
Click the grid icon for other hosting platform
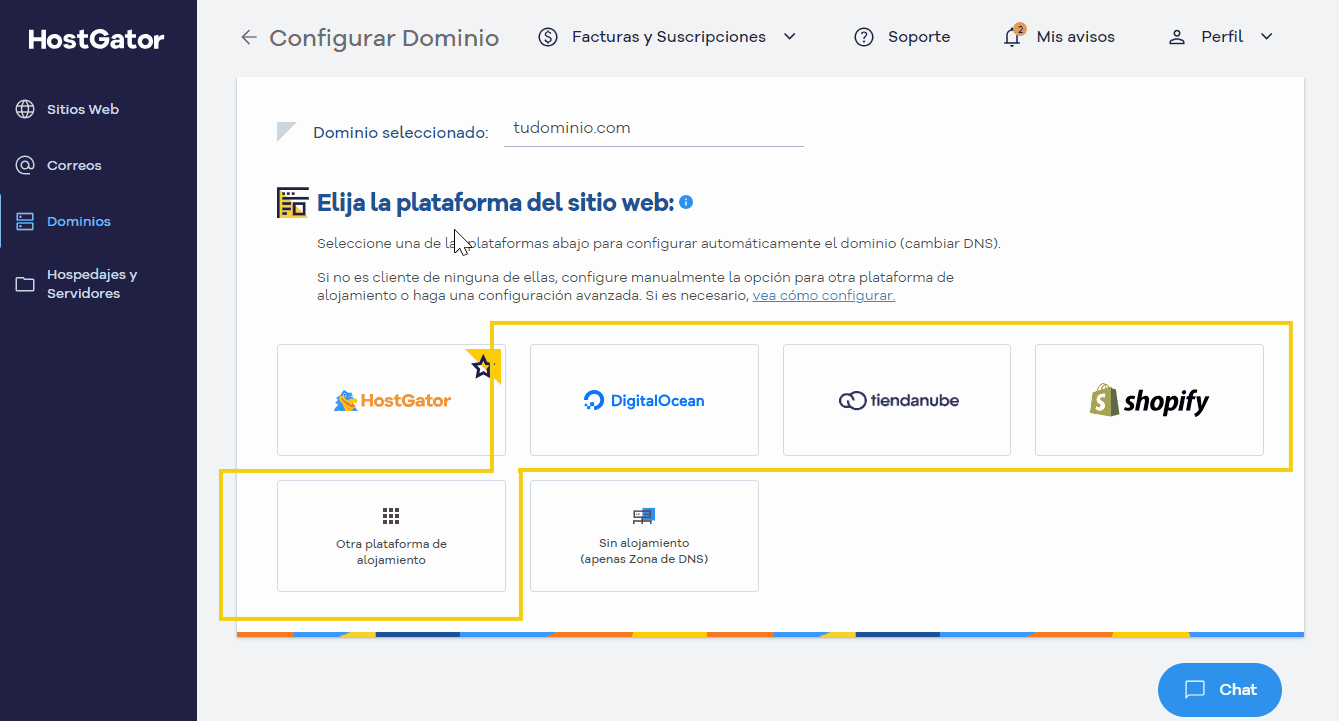coord(391,516)
